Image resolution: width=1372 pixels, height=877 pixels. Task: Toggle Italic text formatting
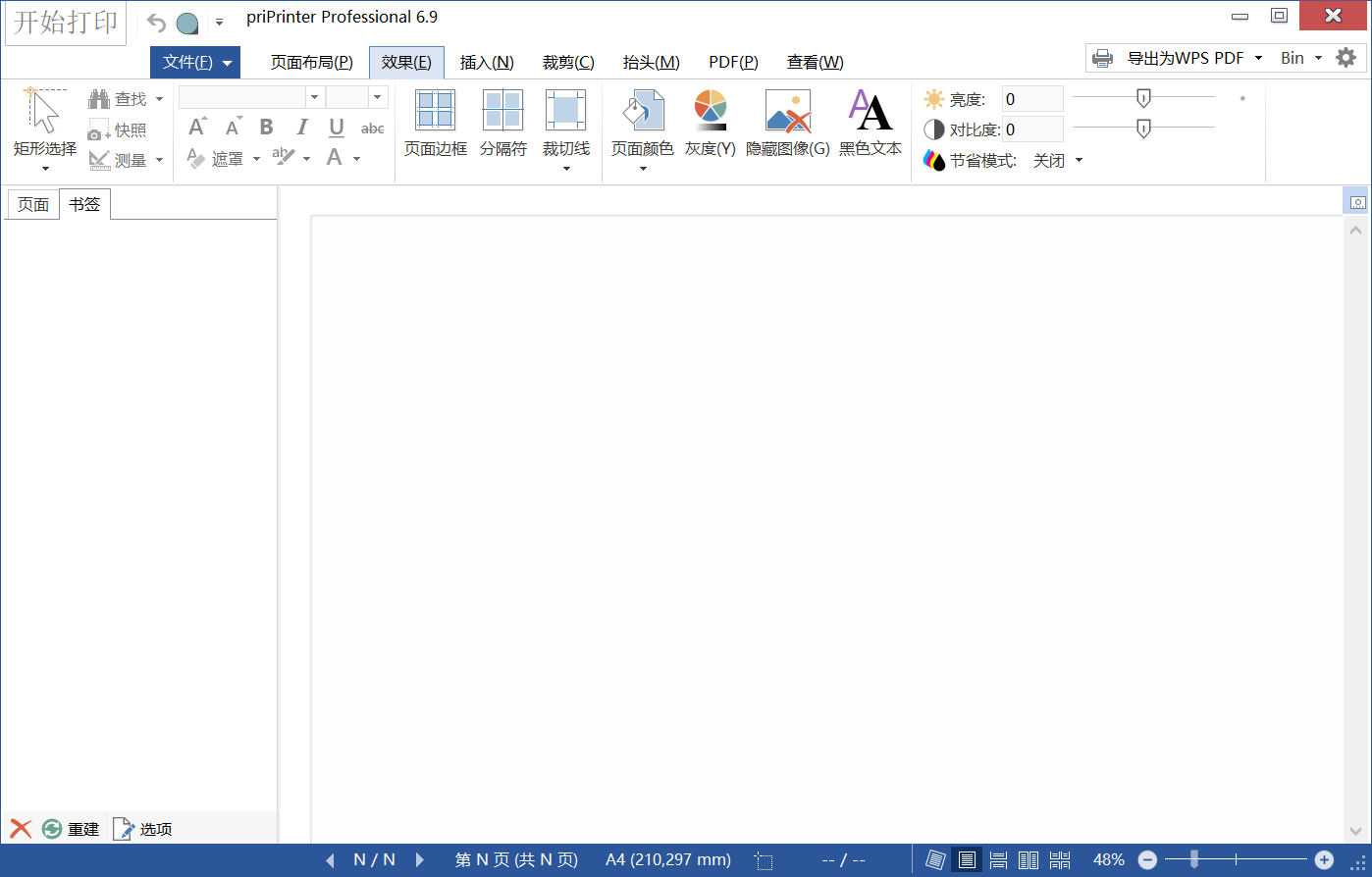301,128
